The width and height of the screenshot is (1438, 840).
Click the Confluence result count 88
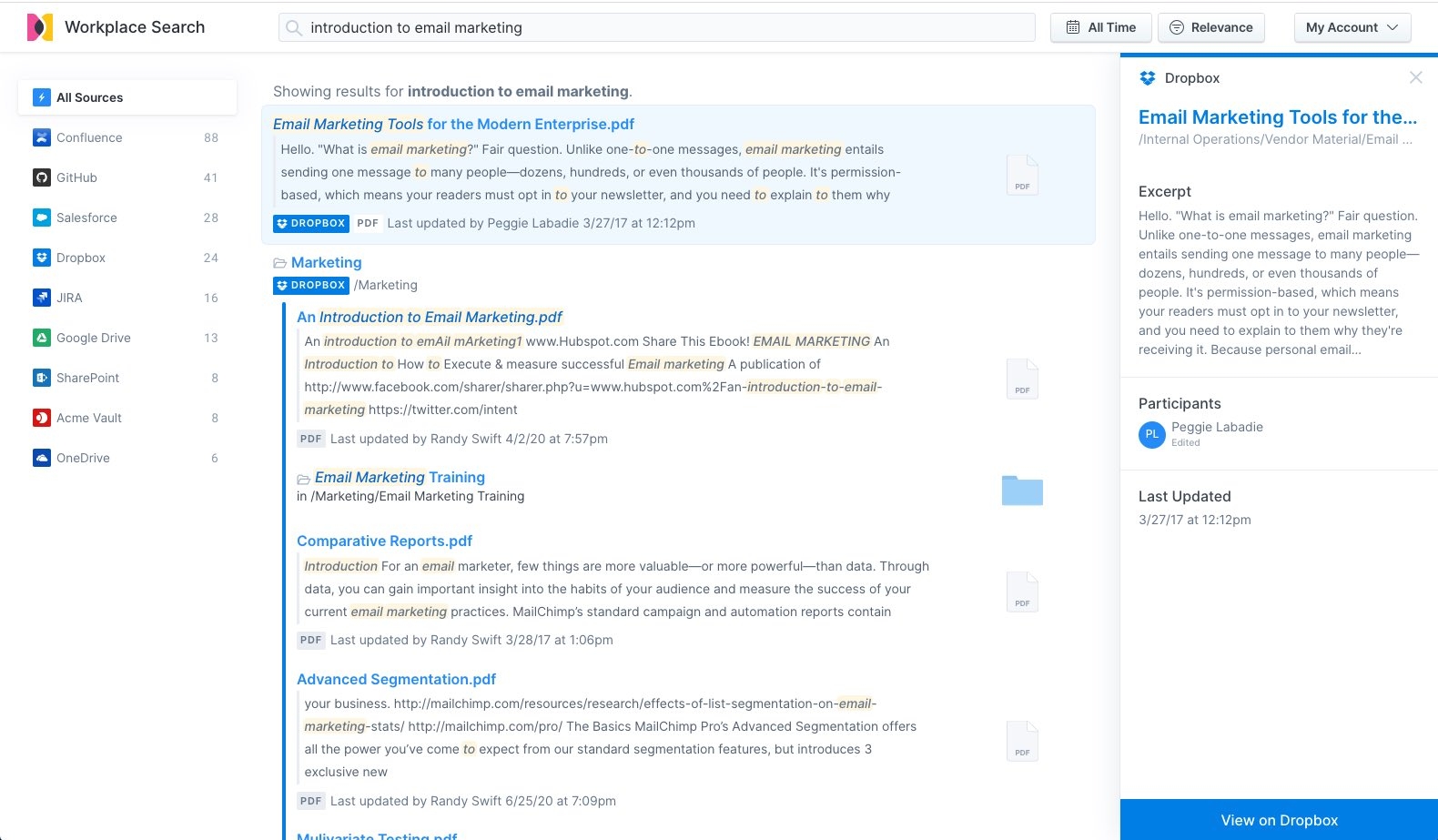[x=211, y=137]
